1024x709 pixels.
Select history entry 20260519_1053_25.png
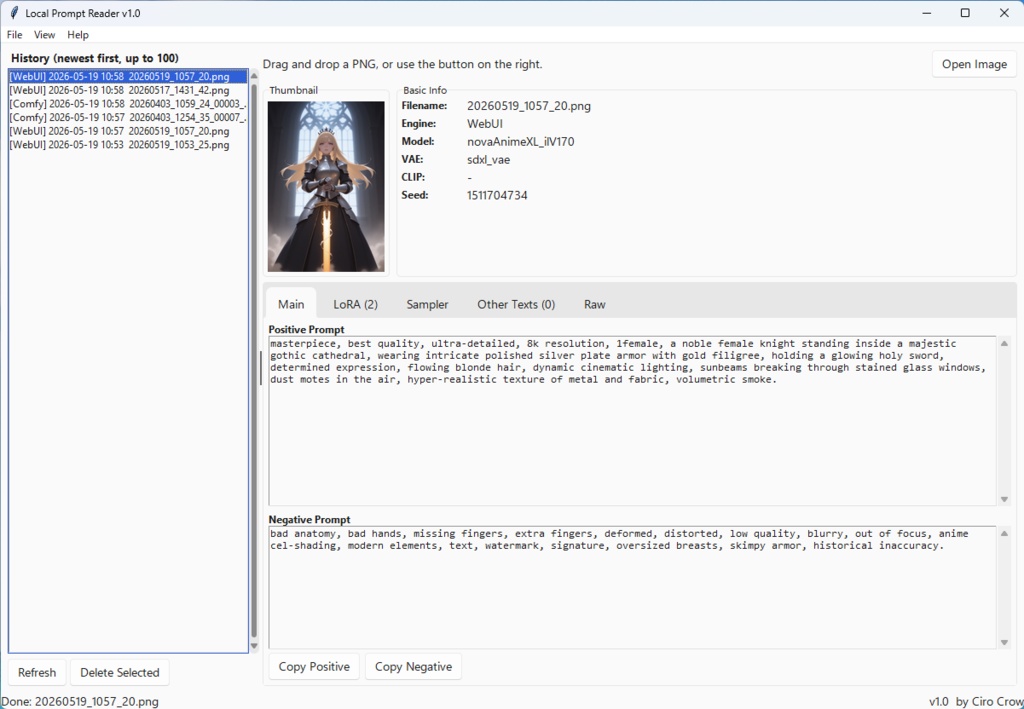(128, 145)
